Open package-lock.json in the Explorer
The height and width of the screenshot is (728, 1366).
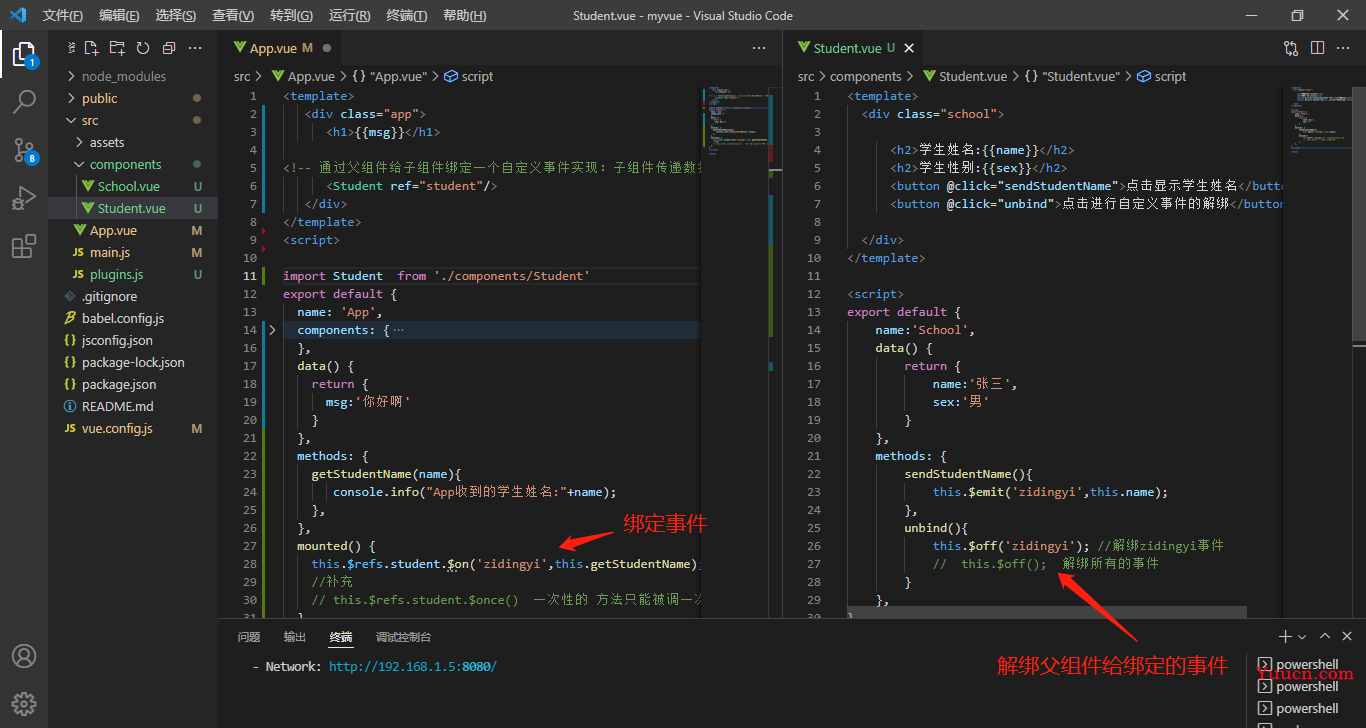click(133, 362)
